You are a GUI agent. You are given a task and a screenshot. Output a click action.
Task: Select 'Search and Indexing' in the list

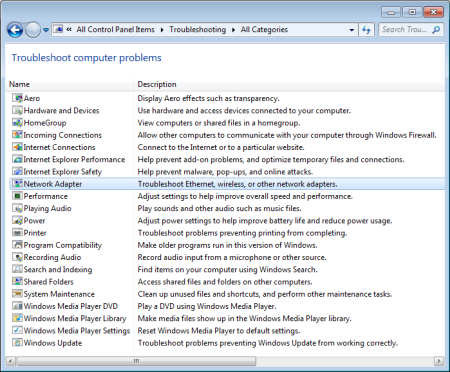[58, 269]
